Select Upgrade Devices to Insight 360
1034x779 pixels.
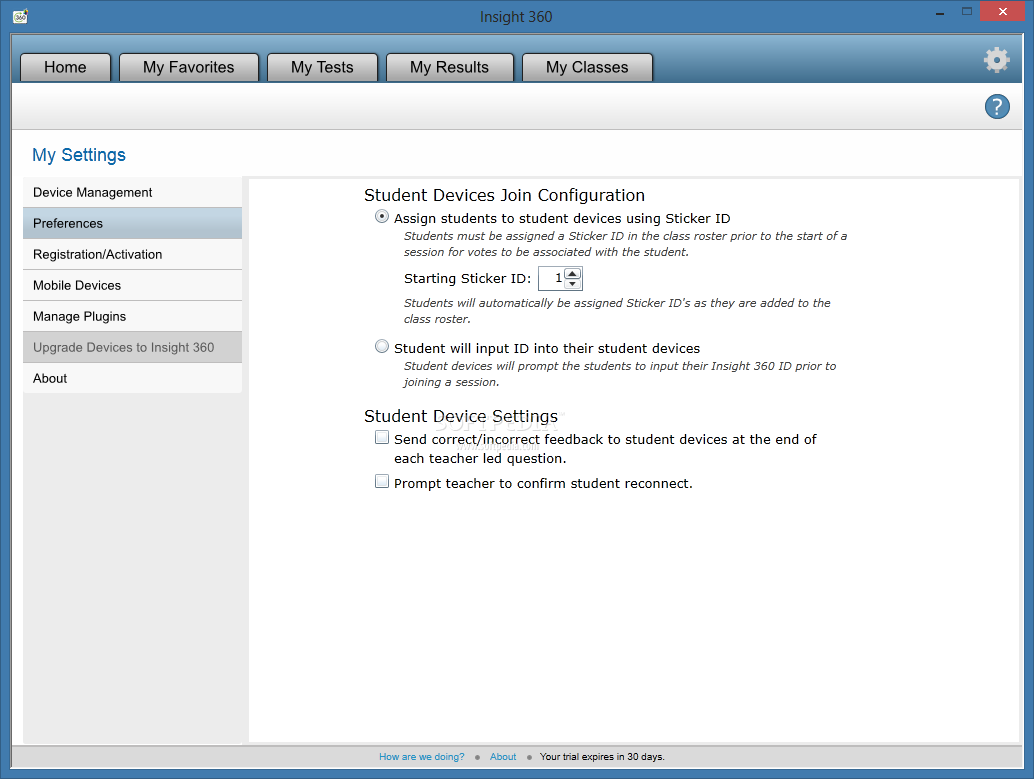point(133,347)
